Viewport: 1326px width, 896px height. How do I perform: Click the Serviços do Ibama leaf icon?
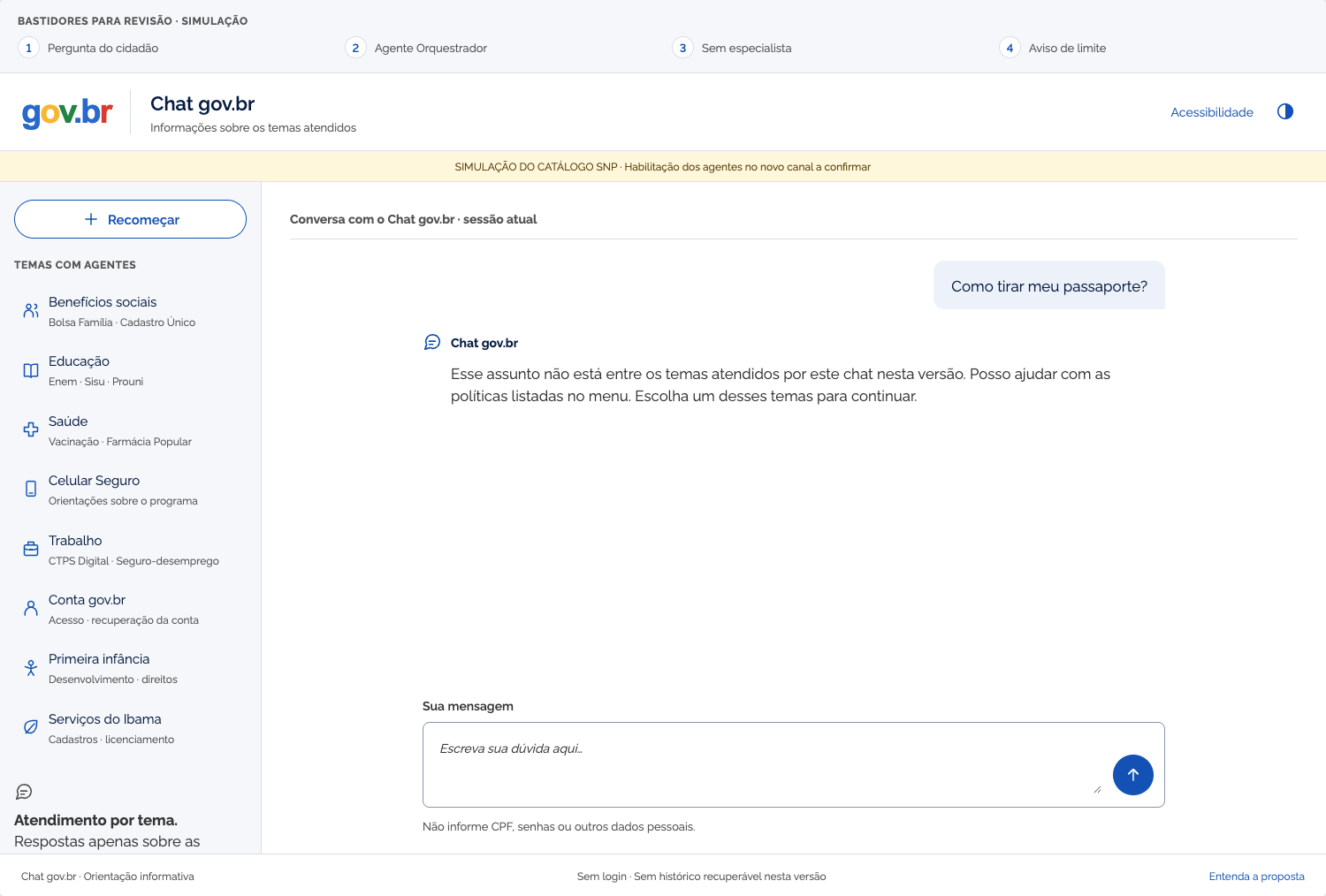31,727
